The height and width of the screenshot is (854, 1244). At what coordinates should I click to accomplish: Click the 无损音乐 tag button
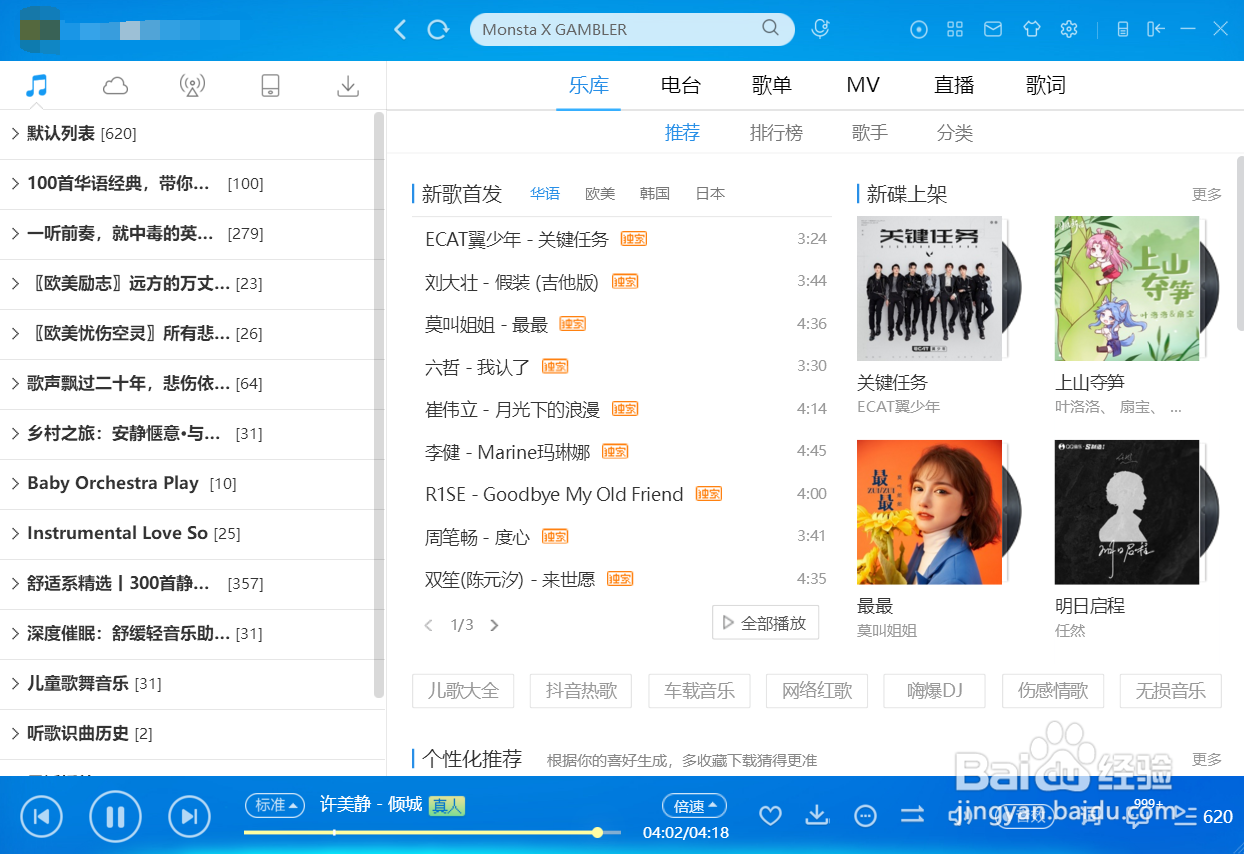[x=1171, y=690]
